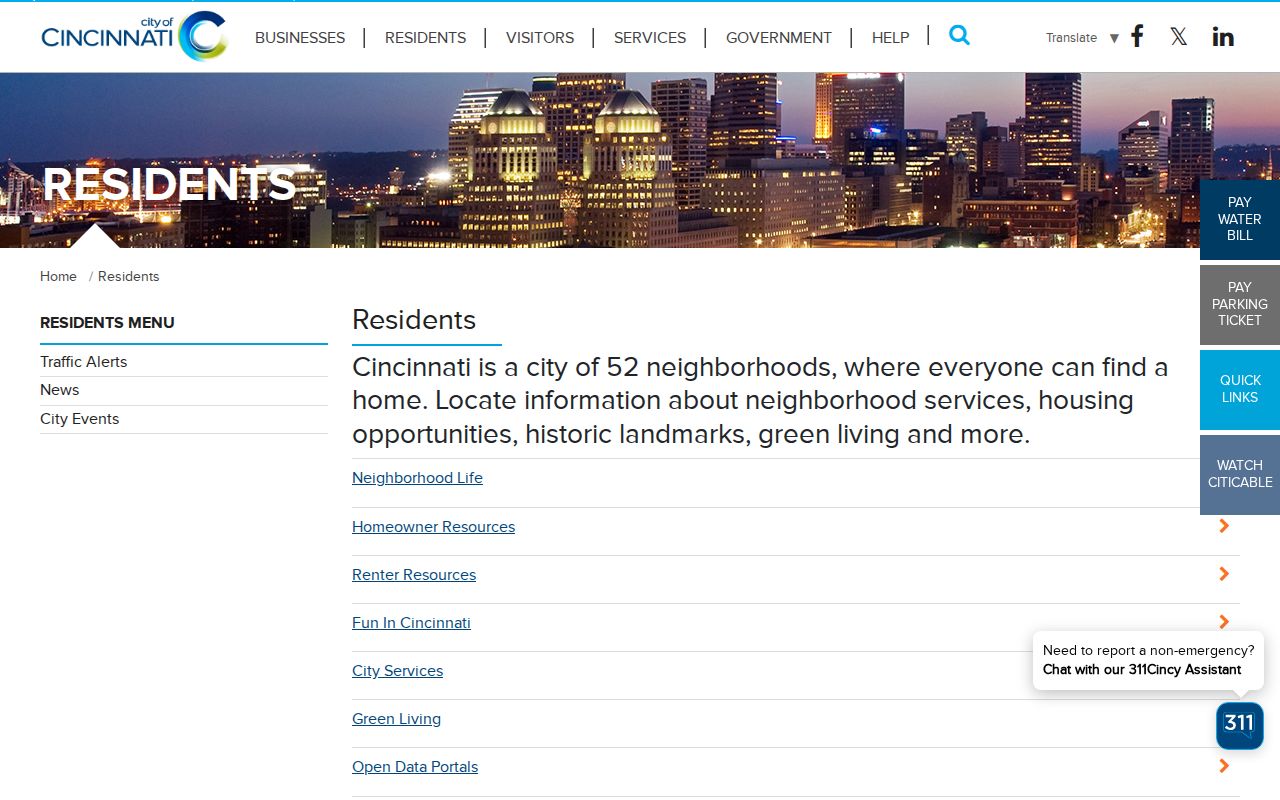Open the Businesses menu
This screenshot has width=1280, height=800.
(x=300, y=38)
